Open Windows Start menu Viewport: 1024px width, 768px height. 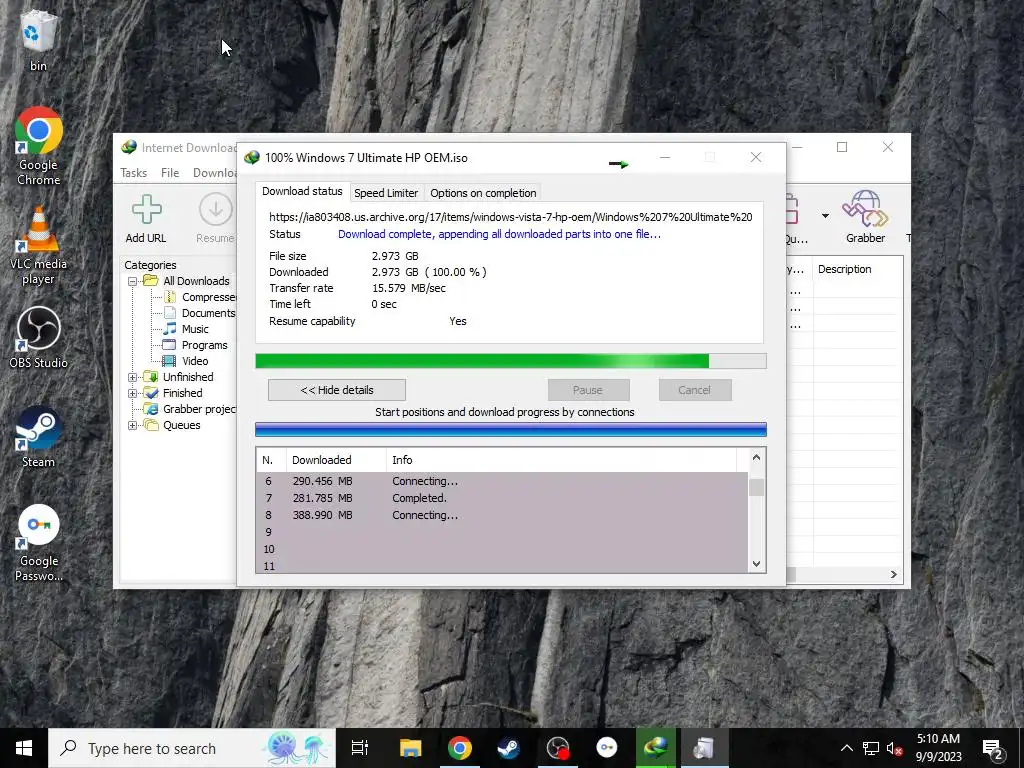[x=24, y=748]
